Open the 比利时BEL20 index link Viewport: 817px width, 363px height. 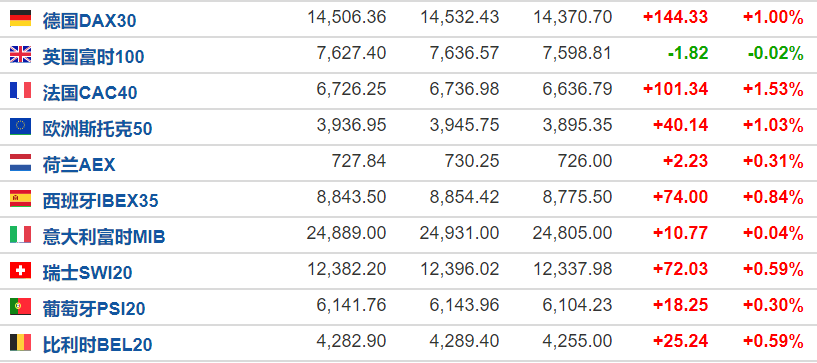(97, 345)
